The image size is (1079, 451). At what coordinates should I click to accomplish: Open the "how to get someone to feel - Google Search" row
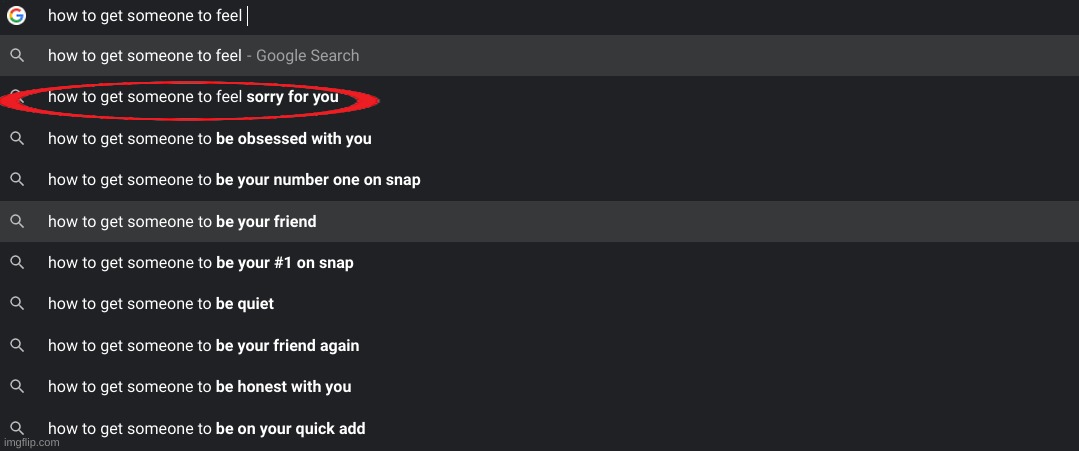pyautogui.click(x=203, y=56)
